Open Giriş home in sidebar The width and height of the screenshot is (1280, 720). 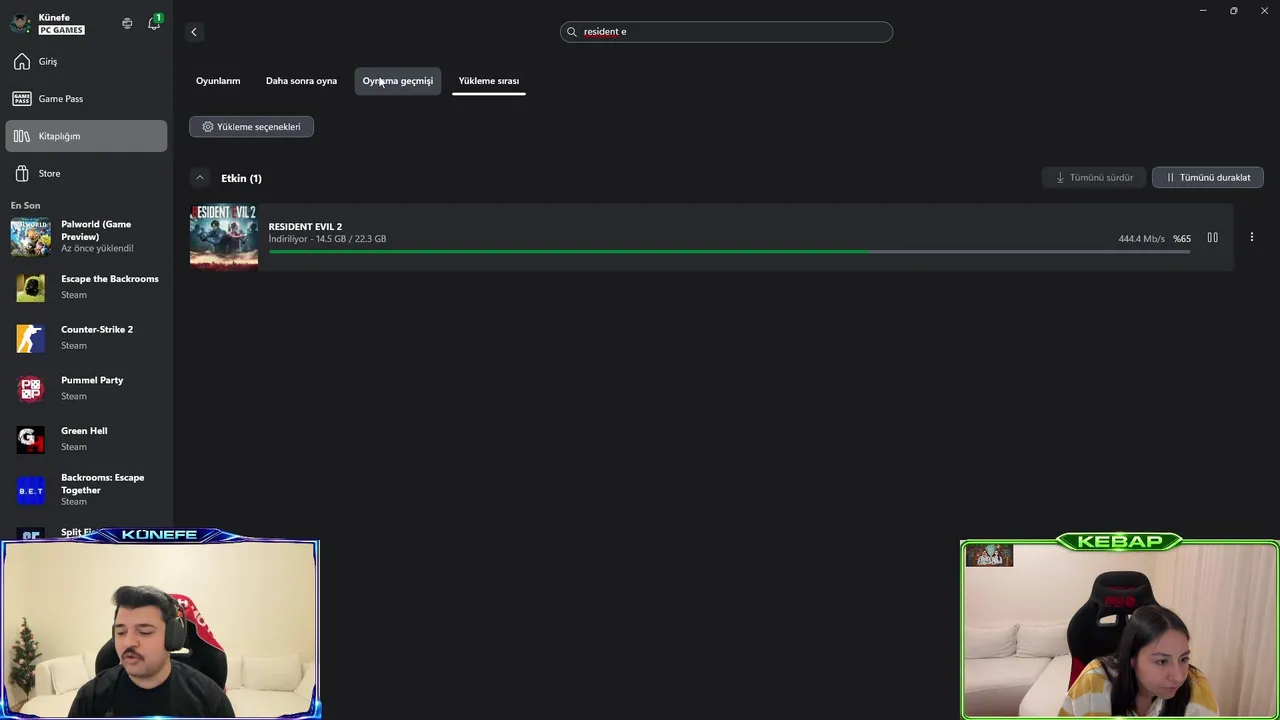tap(86, 62)
